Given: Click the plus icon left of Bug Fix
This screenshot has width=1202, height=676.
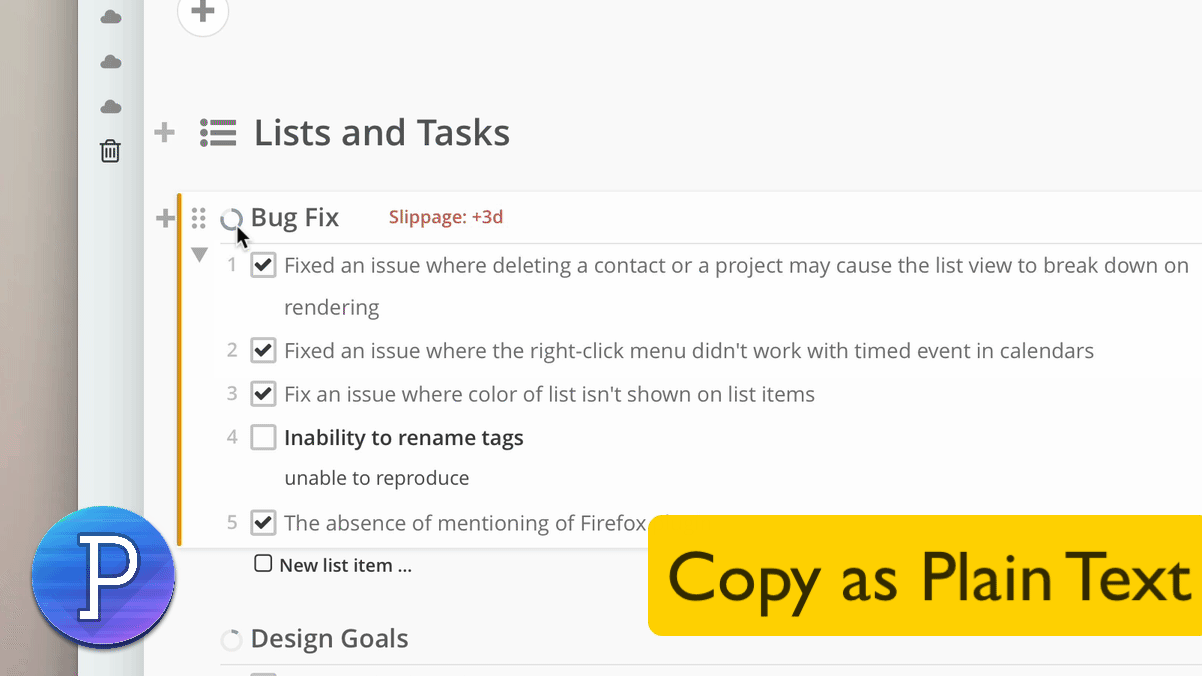Looking at the screenshot, I should (x=165, y=218).
